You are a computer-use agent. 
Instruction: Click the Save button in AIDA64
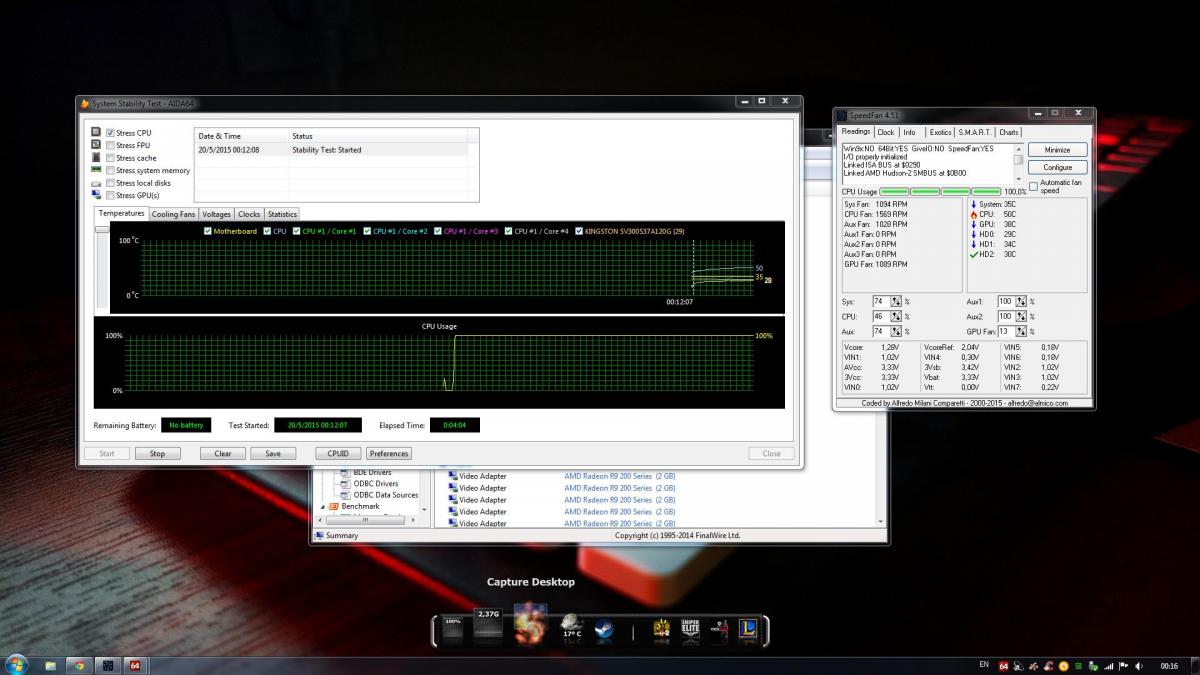tap(273, 453)
